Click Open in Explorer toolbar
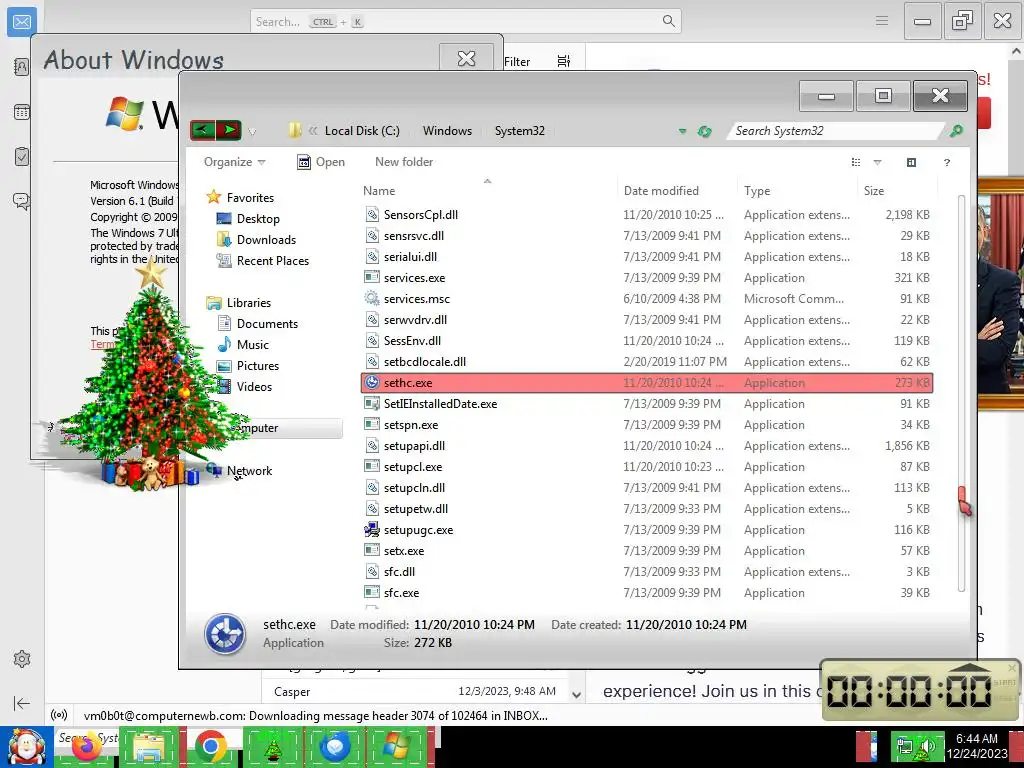 tap(321, 162)
